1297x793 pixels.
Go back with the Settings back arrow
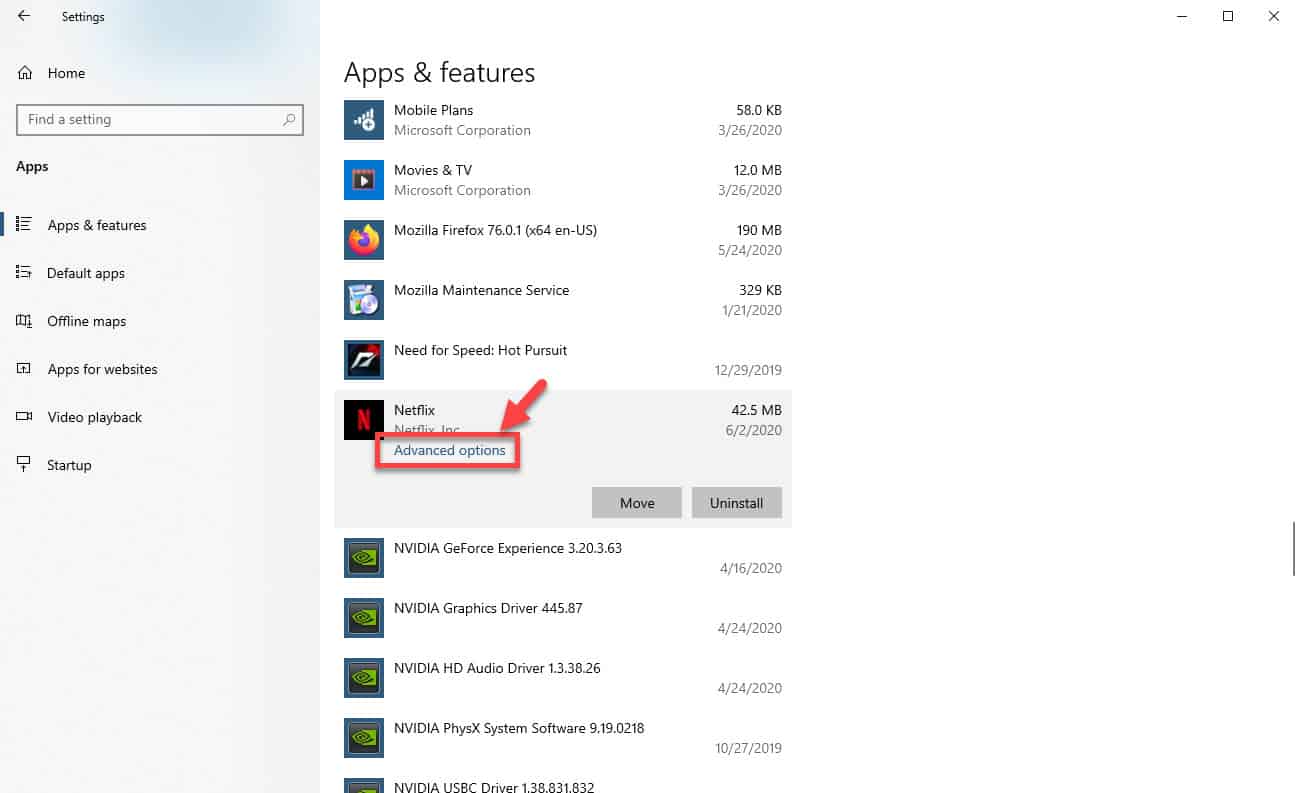[23, 16]
